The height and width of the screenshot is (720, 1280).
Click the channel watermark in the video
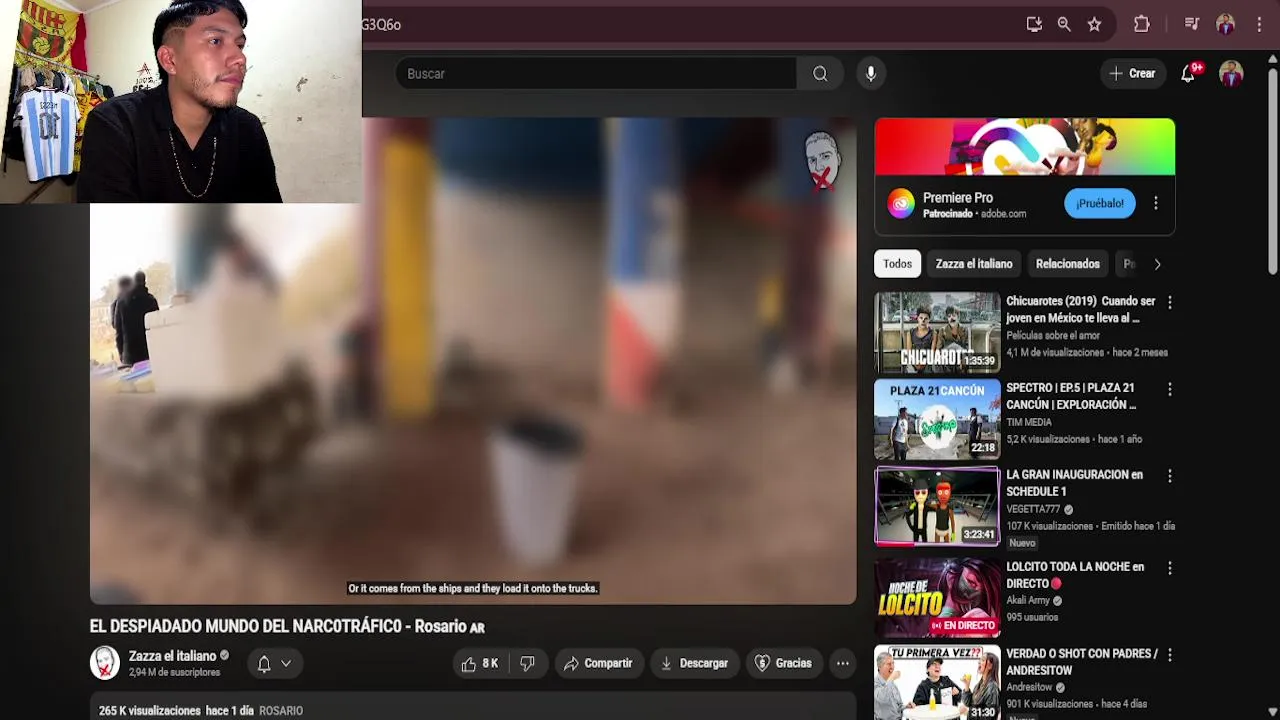(822, 160)
